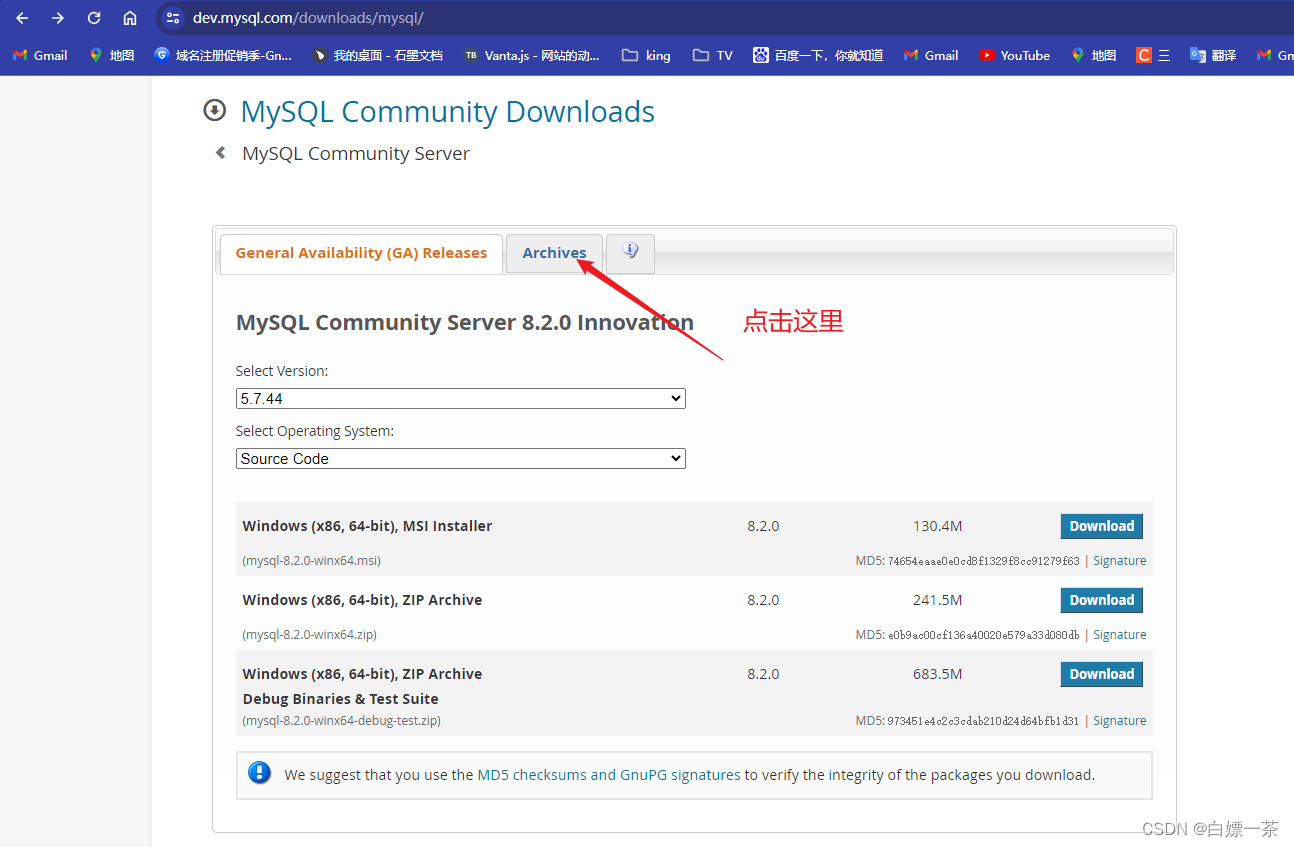Click the browser back arrow
Viewport: 1294px width, 847px height.
tap(22, 18)
